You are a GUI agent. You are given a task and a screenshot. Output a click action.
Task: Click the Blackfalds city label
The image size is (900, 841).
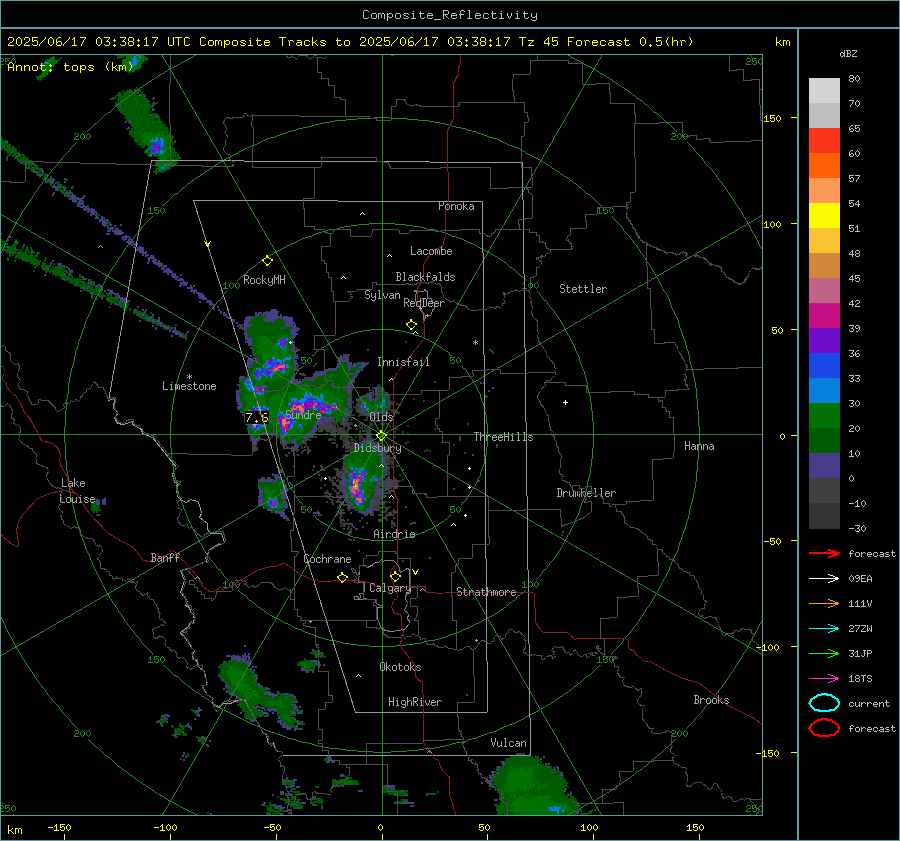pyautogui.click(x=425, y=277)
